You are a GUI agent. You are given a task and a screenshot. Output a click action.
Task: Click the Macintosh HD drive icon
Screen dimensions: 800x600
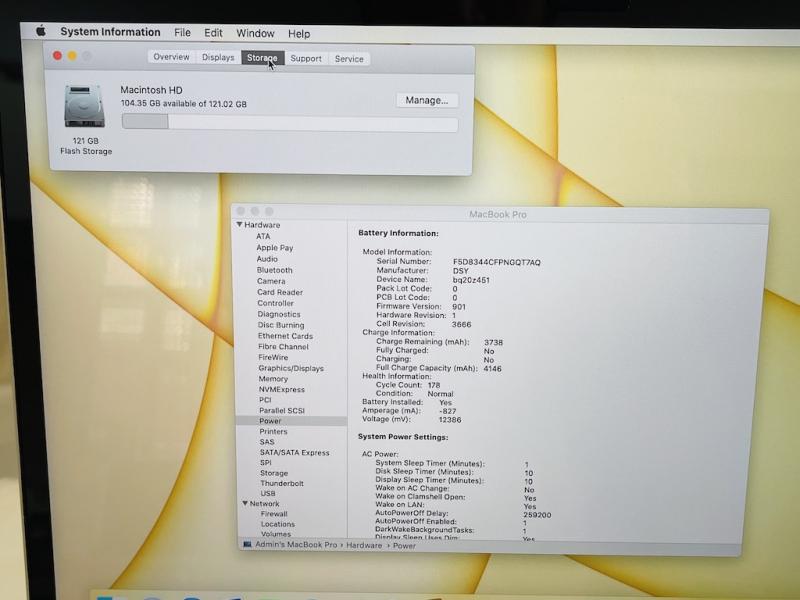click(84, 107)
